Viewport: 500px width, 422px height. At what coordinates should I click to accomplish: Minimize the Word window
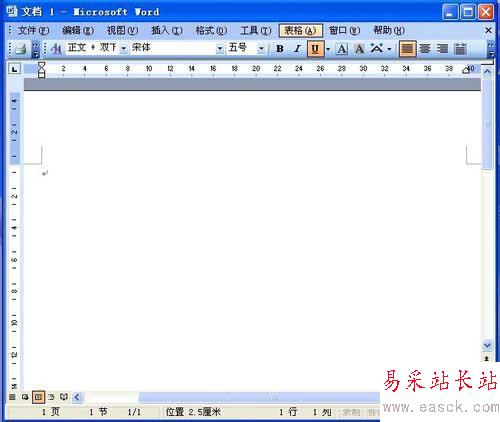click(x=450, y=12)
